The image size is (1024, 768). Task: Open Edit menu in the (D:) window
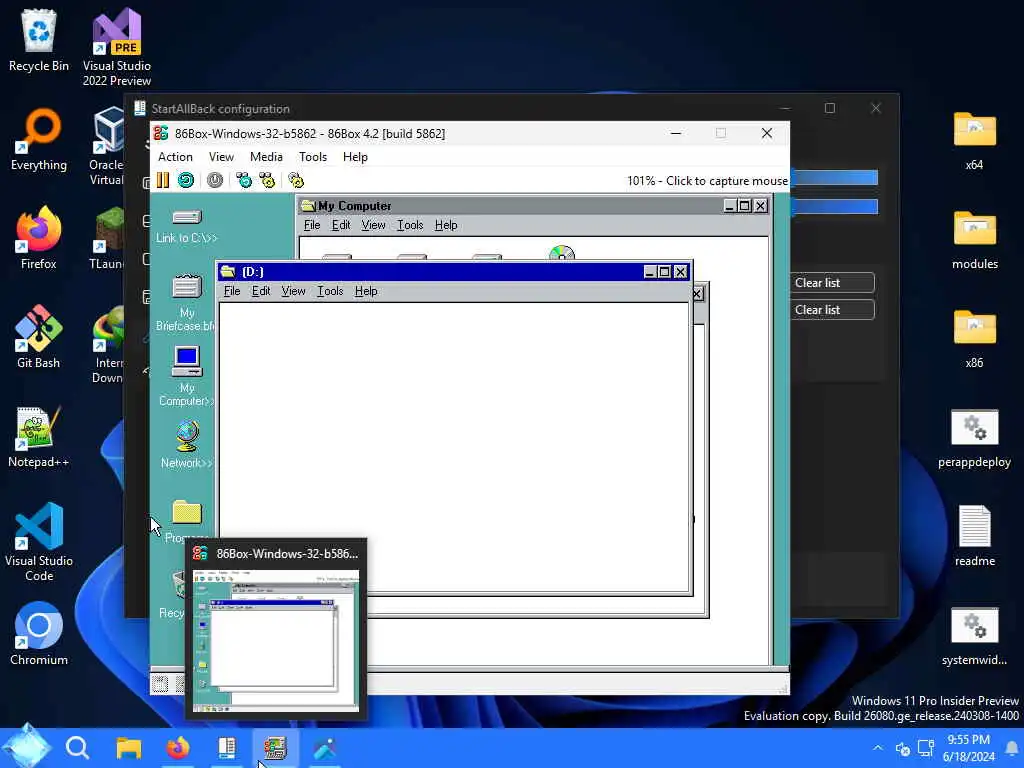[x=261, y=291]
